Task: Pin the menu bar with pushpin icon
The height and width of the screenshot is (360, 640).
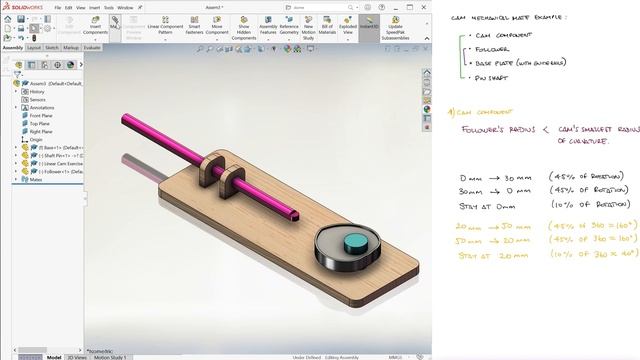Action: click(x=140, y=7)
